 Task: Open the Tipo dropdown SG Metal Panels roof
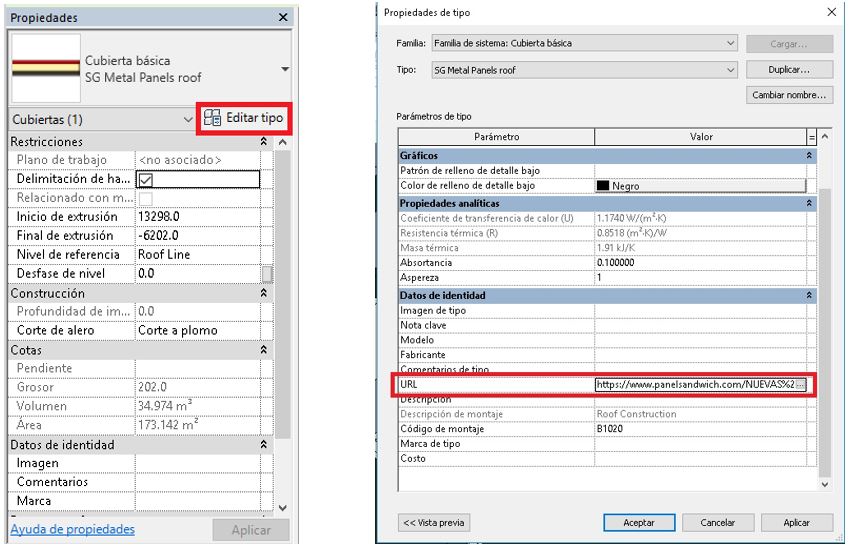click(730, 70)
